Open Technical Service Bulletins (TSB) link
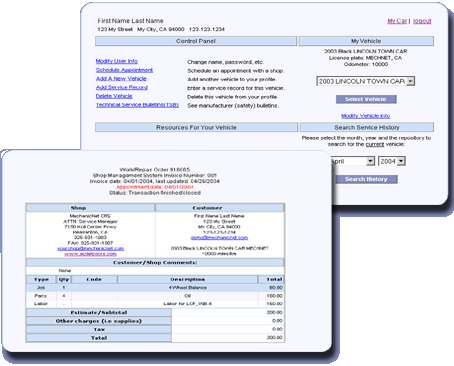 pyautogui.click(x=137, y=105)
